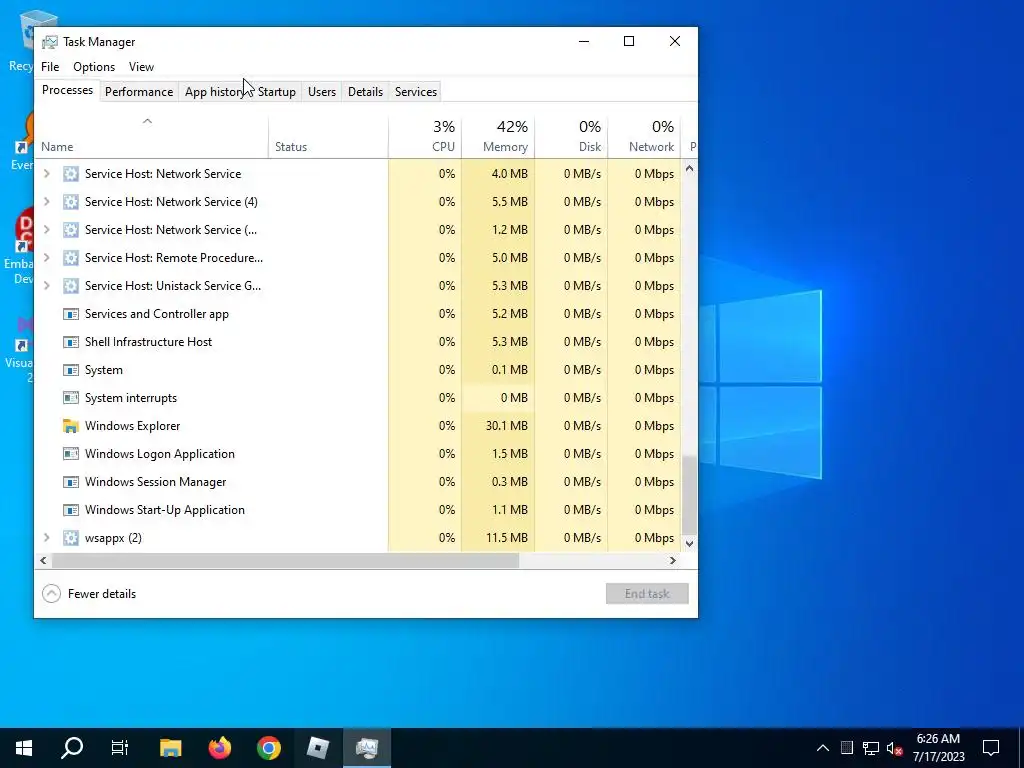This screenshot has width=1024, height=768.
Task: Open Roblox Studio from the taskbar
Action: click(317, 748)
